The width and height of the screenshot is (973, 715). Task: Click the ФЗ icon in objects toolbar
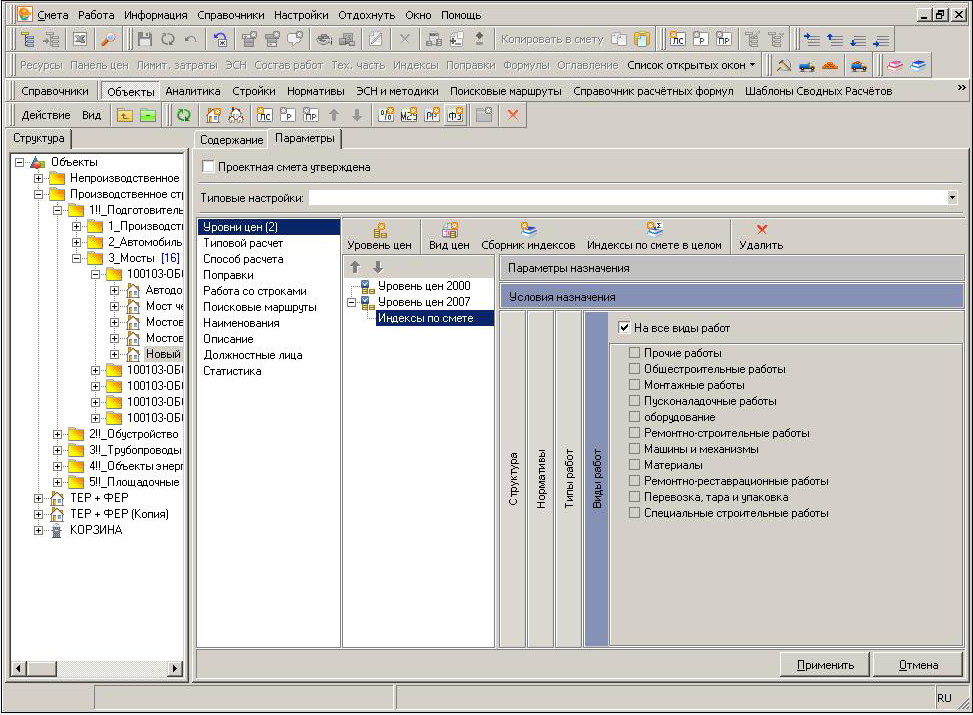(455, 115)
